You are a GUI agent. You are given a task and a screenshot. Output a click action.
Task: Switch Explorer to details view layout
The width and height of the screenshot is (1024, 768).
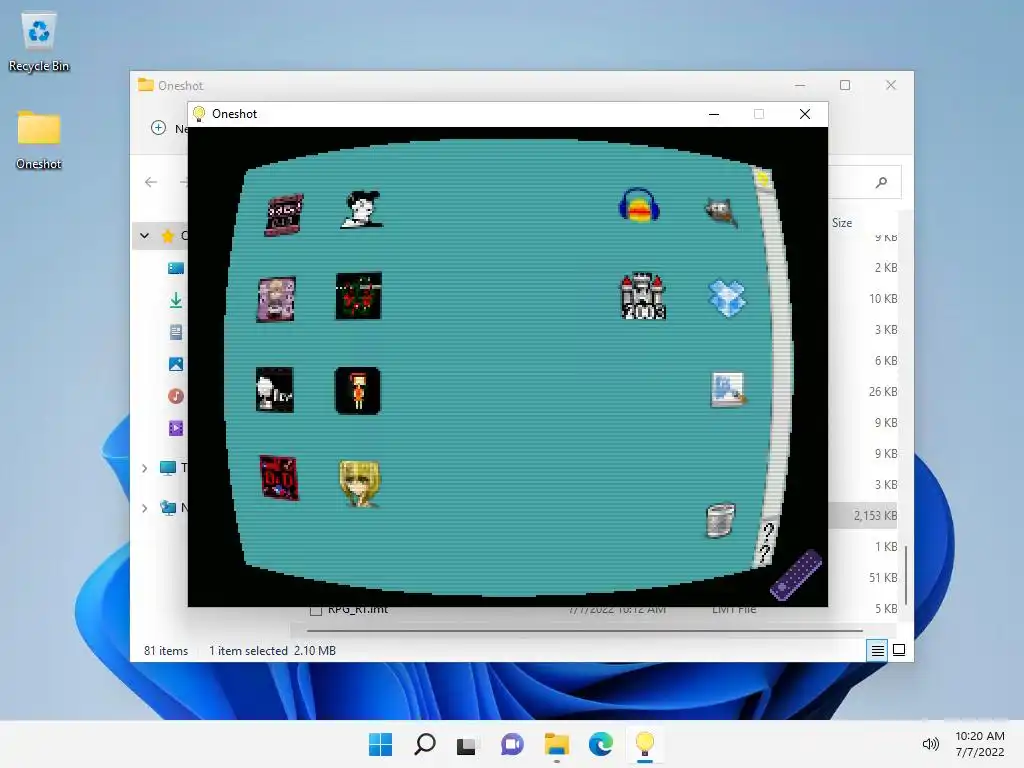point(877,650)
